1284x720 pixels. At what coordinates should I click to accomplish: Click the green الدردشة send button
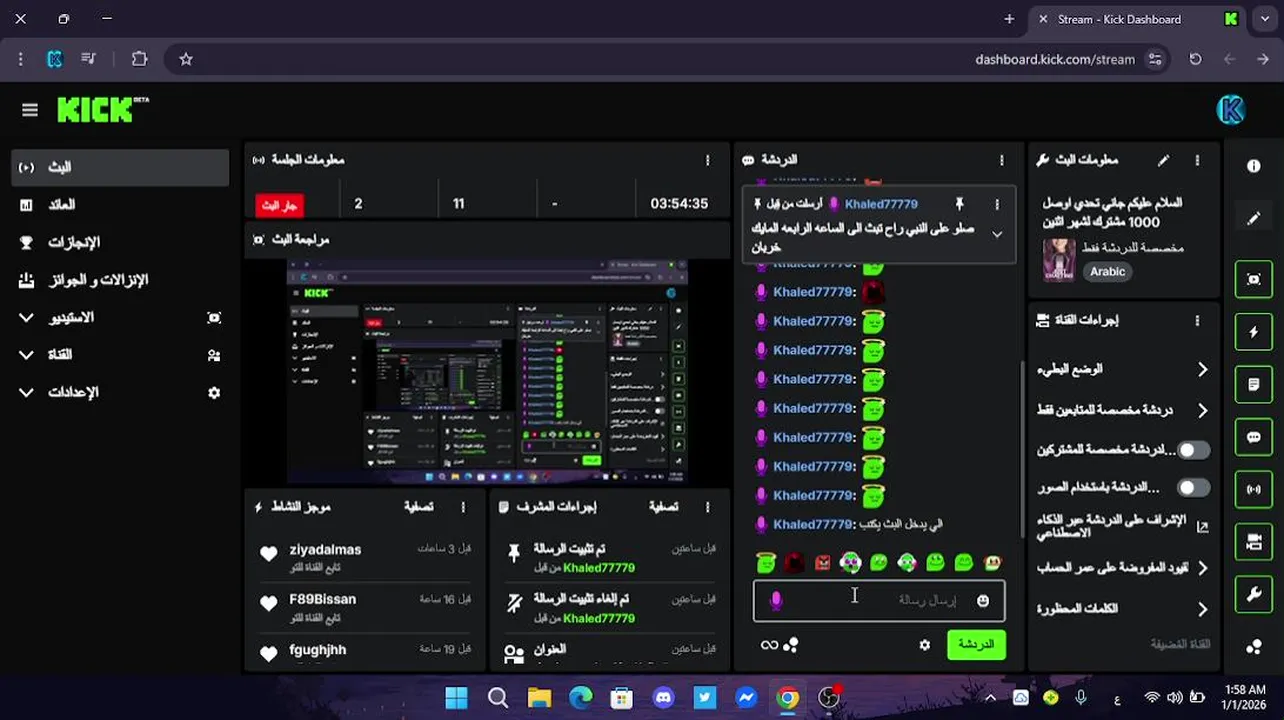coord(976,645)
